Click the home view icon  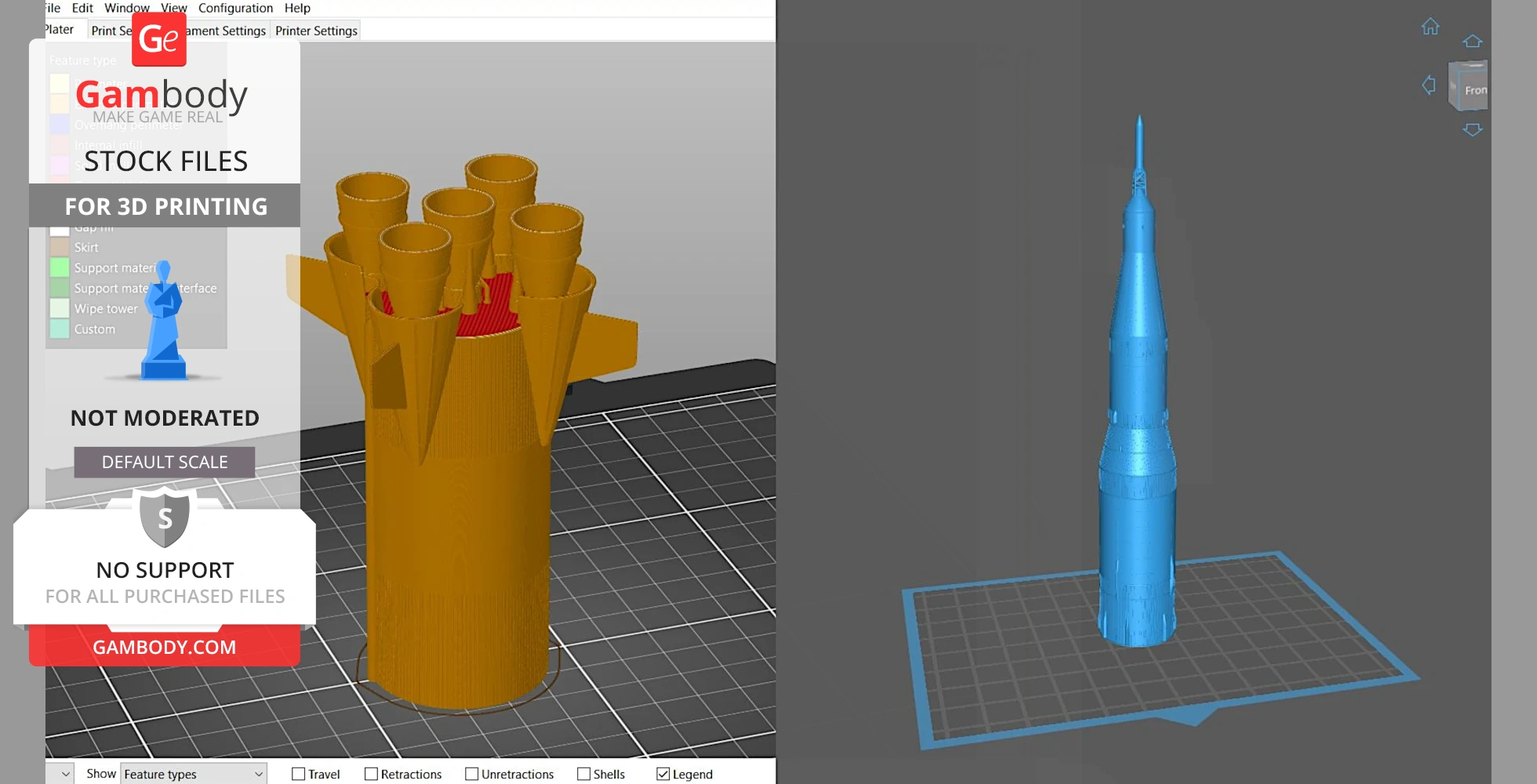click(x=1430, y=27)
